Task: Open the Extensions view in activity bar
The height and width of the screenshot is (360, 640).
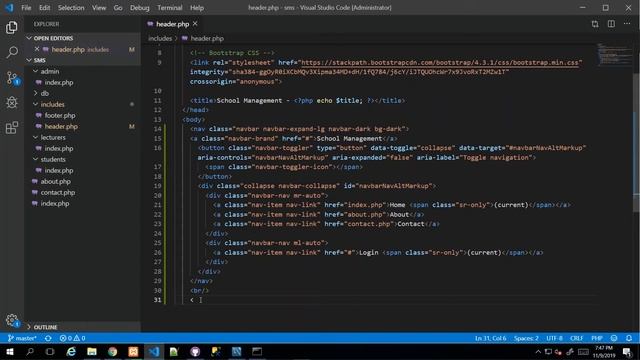Action: [12, 127]
